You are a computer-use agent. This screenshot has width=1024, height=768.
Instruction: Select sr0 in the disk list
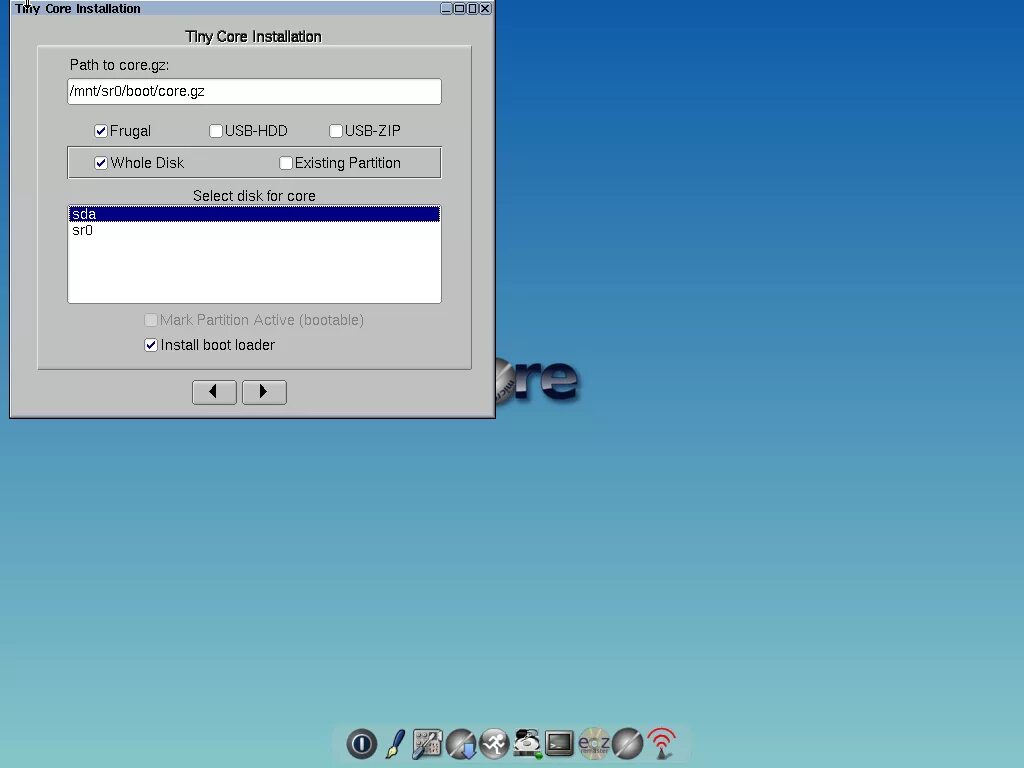tap(254, 231)
